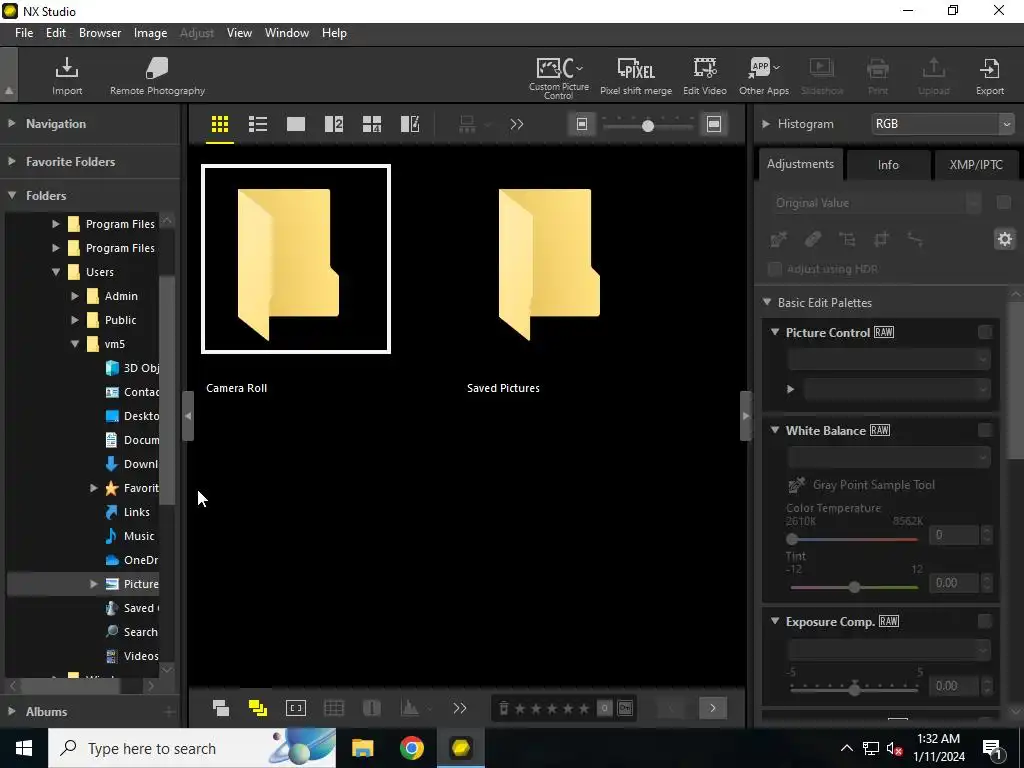
Task: Open the Window menu
Action: [287, 33]
